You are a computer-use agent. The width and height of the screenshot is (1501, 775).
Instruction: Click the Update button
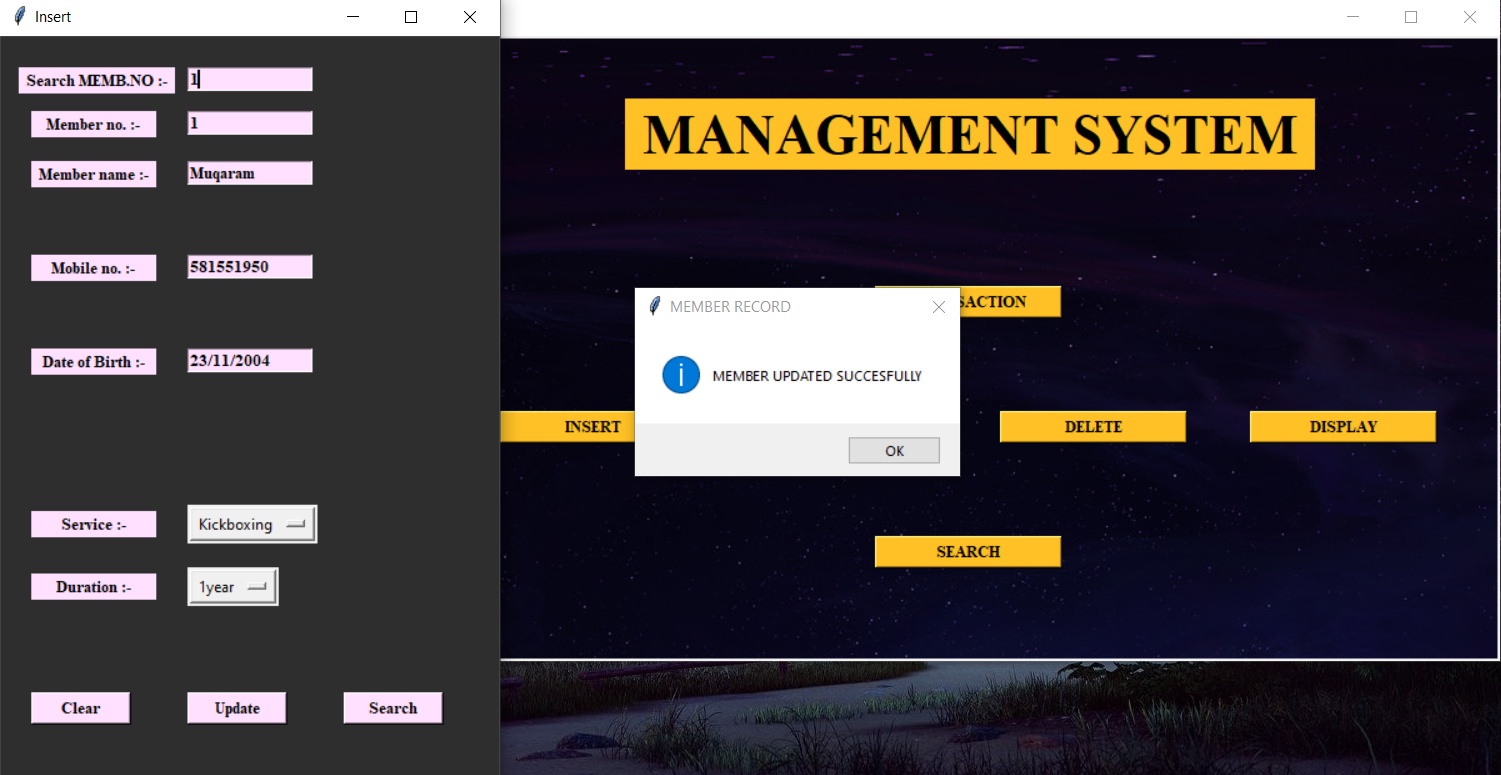pyautogui.click(x=236, y=707)
